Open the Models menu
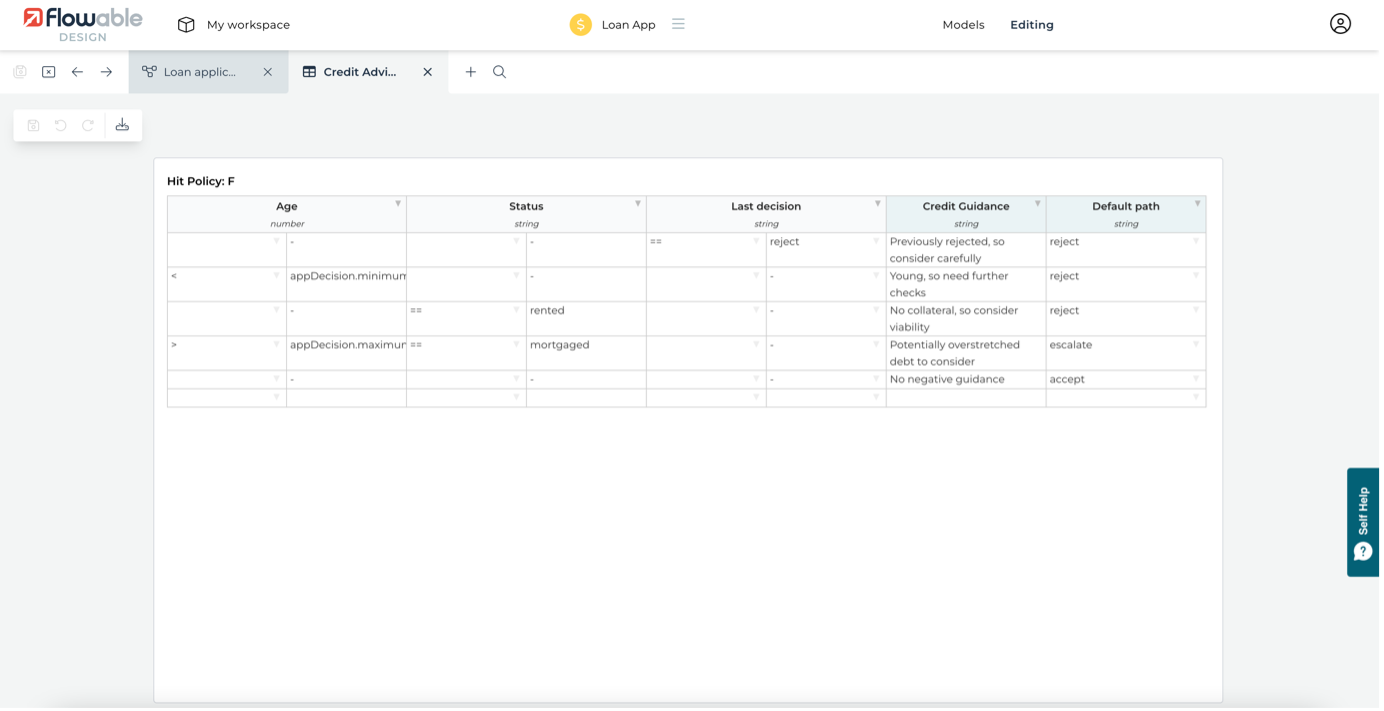1384x711 pixels. tap(962, 24)
